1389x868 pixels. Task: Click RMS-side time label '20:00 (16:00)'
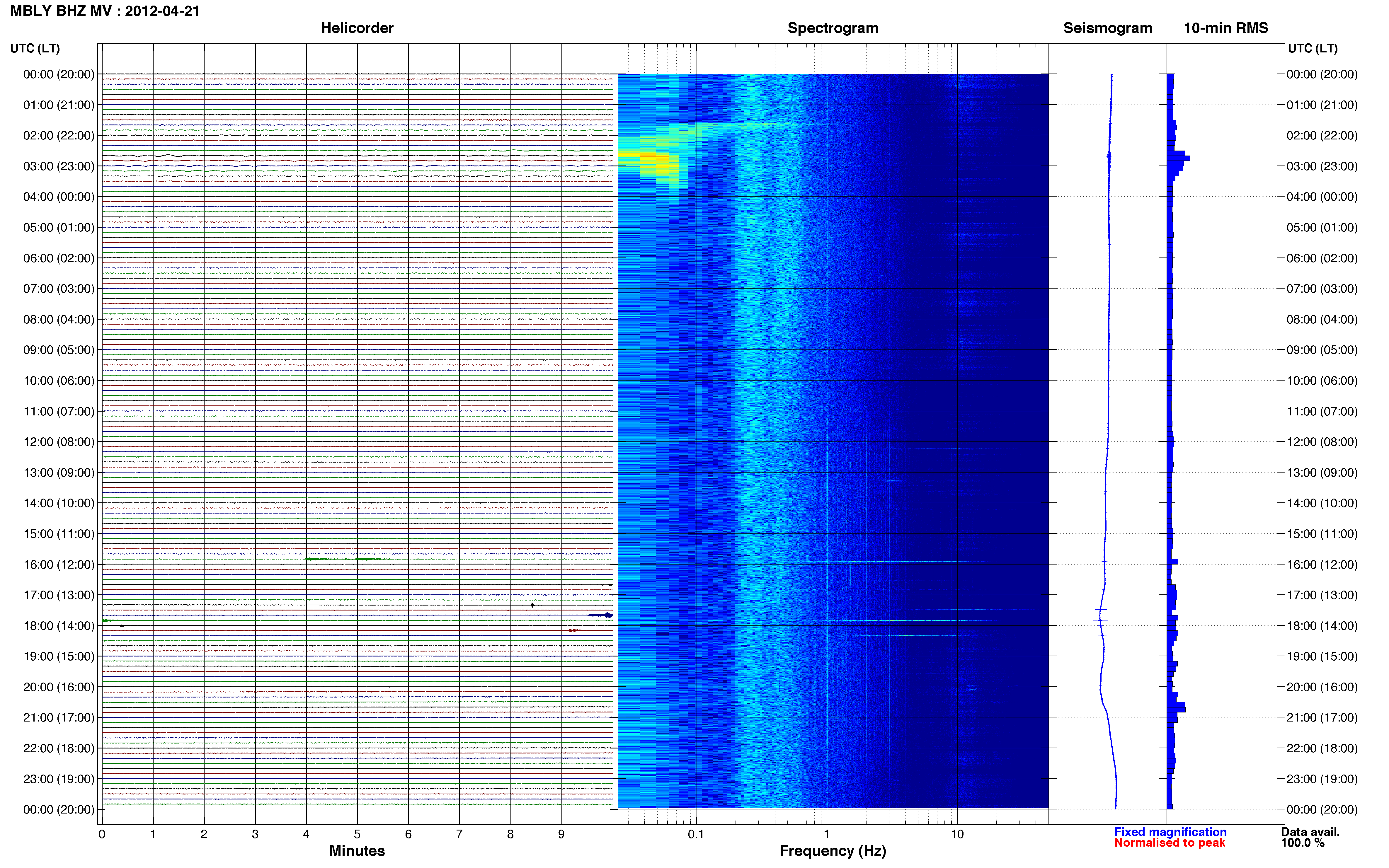[x=1322, y=687]
